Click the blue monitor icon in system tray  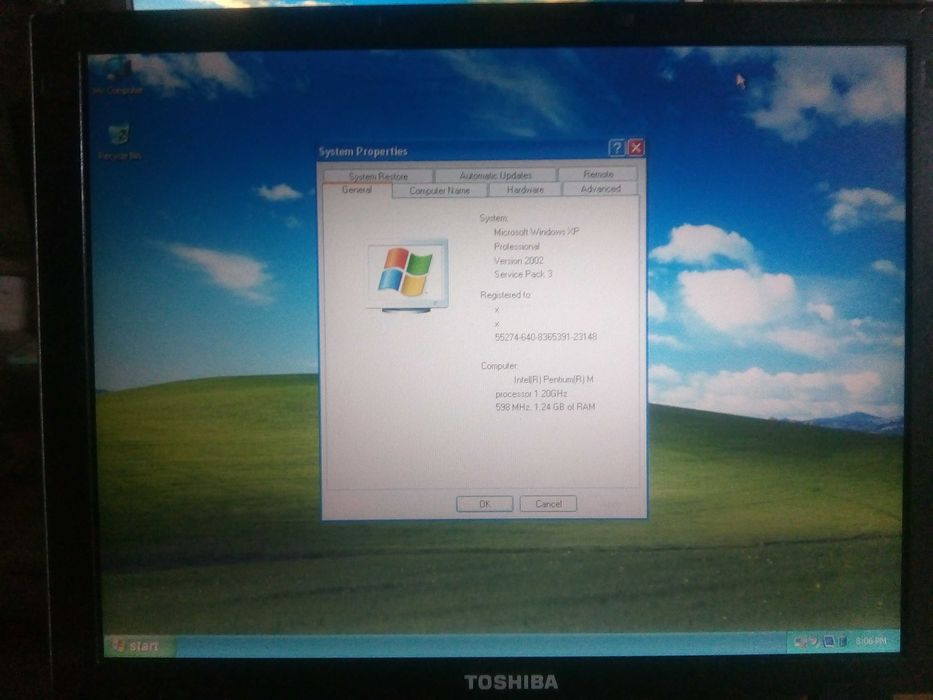tap(829, 642)
